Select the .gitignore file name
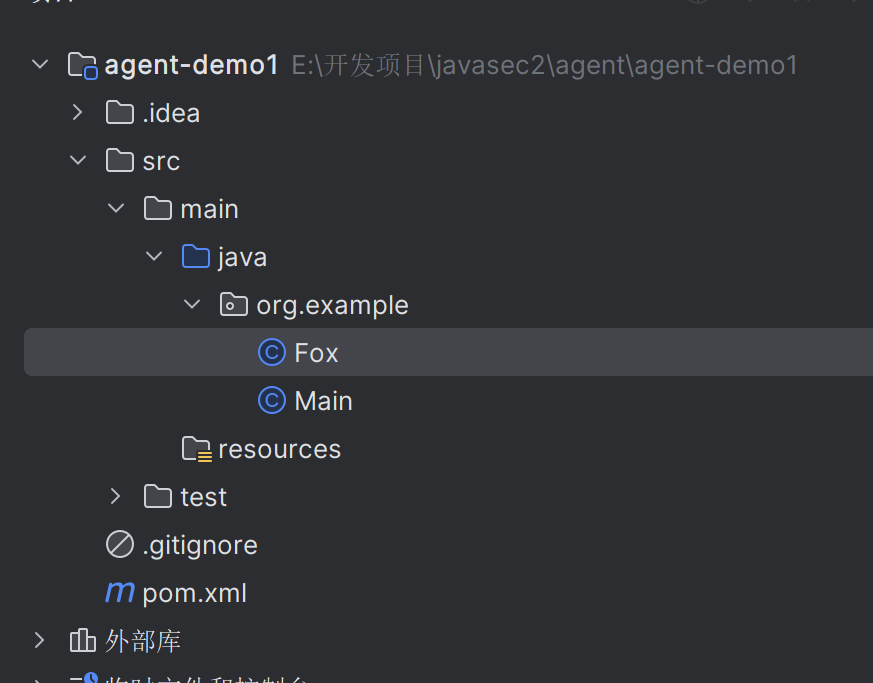The width and height of the screenshot is (873, 683). click(x=200, y=545)
